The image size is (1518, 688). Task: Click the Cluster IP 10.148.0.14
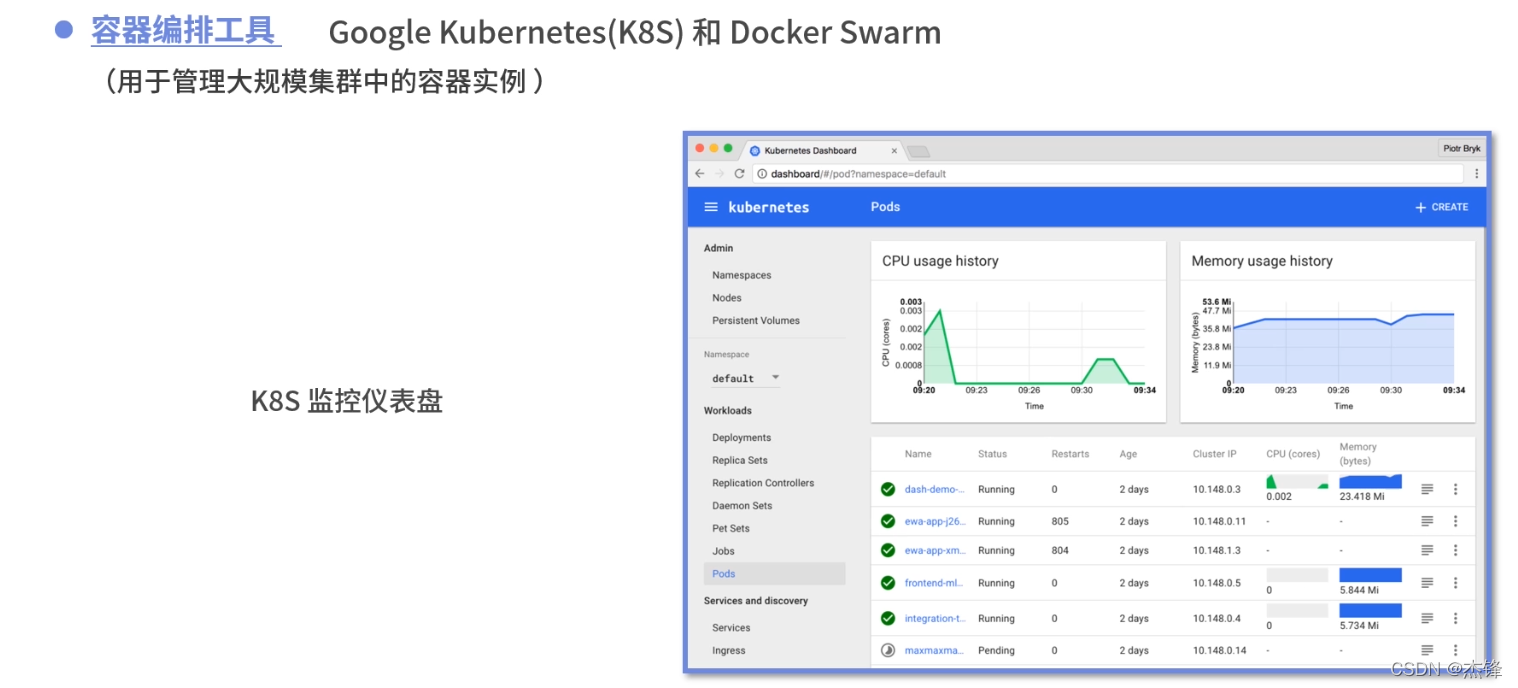pyautogui.click(x=1219, y=650)
